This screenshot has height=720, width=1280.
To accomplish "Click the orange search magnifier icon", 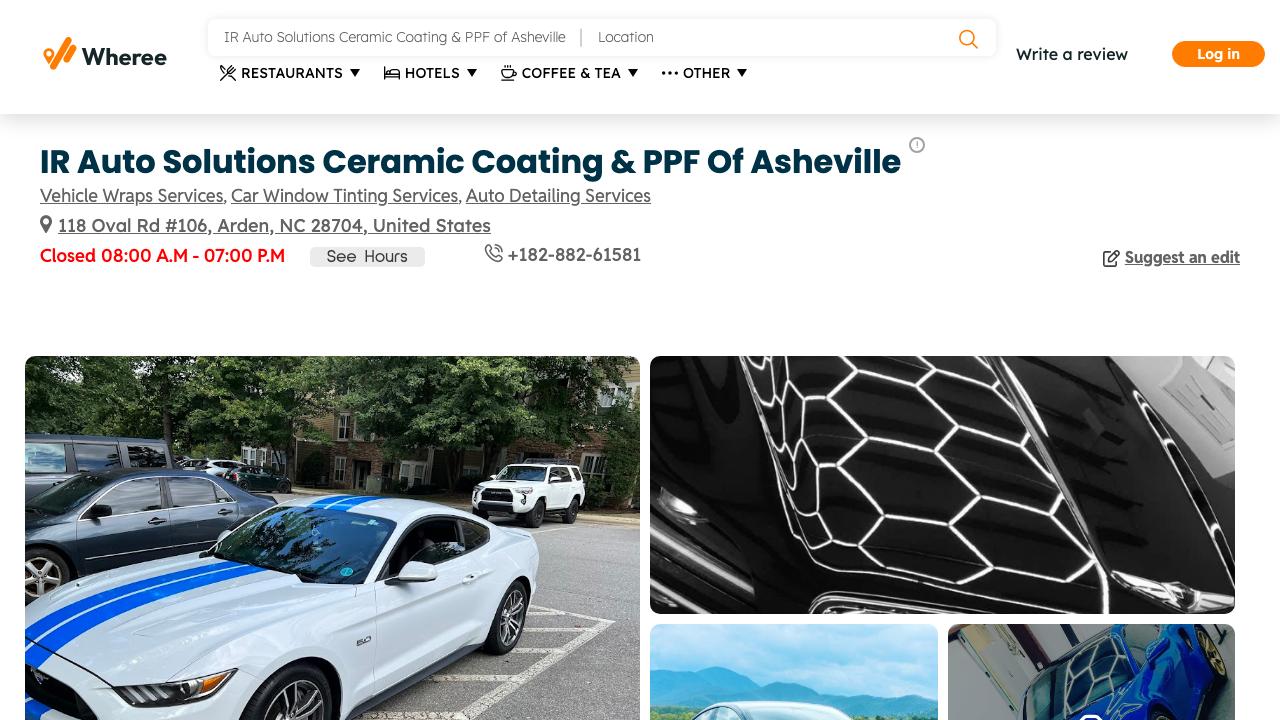I will 968,39.
